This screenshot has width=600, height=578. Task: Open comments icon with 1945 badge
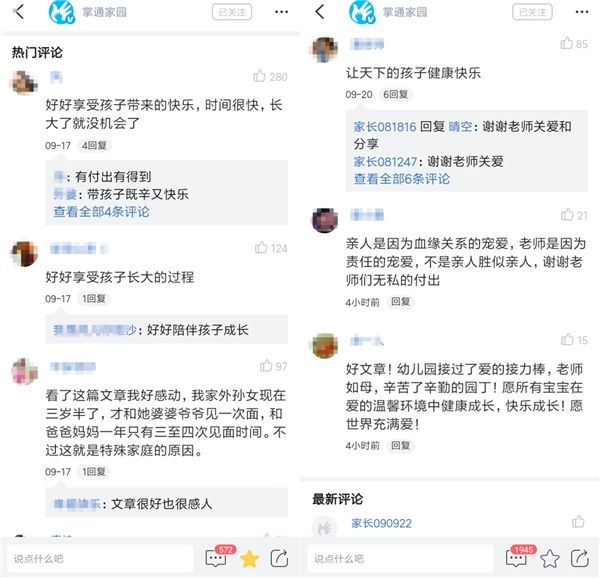518,557
